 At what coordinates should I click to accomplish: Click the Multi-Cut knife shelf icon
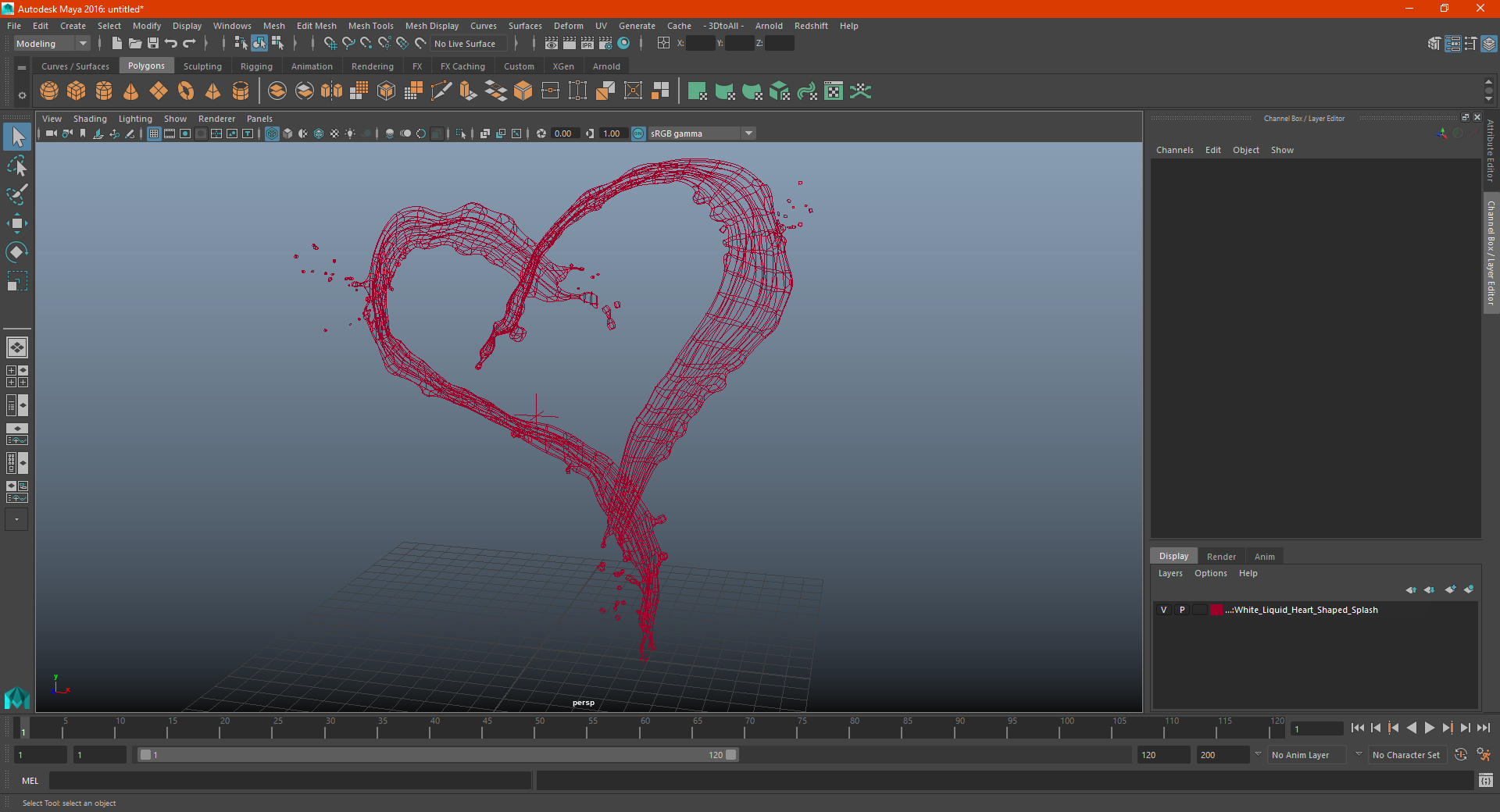pos(441,91)
